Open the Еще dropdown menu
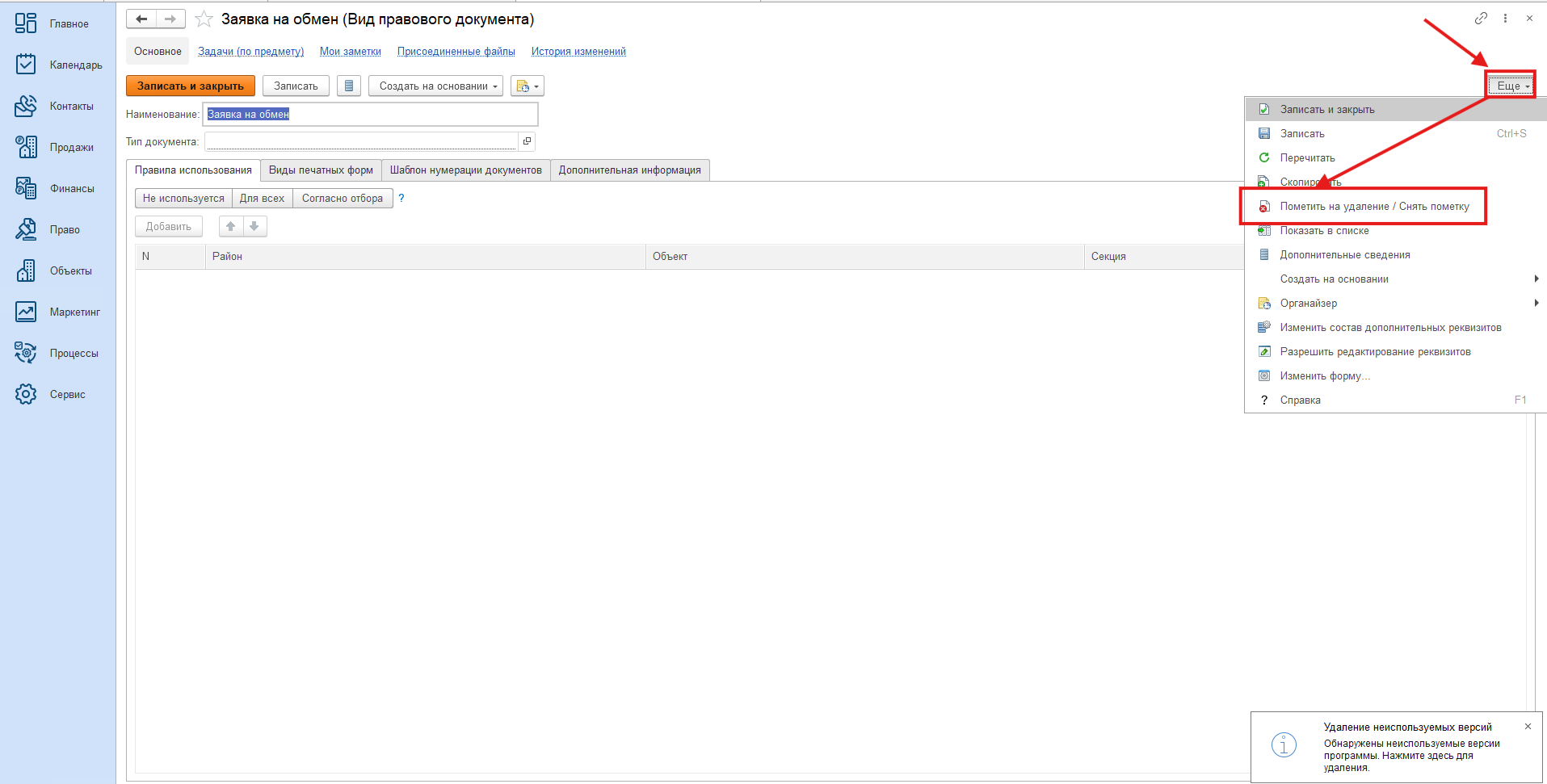1547x784 pixels. (x=1511, y=86)
